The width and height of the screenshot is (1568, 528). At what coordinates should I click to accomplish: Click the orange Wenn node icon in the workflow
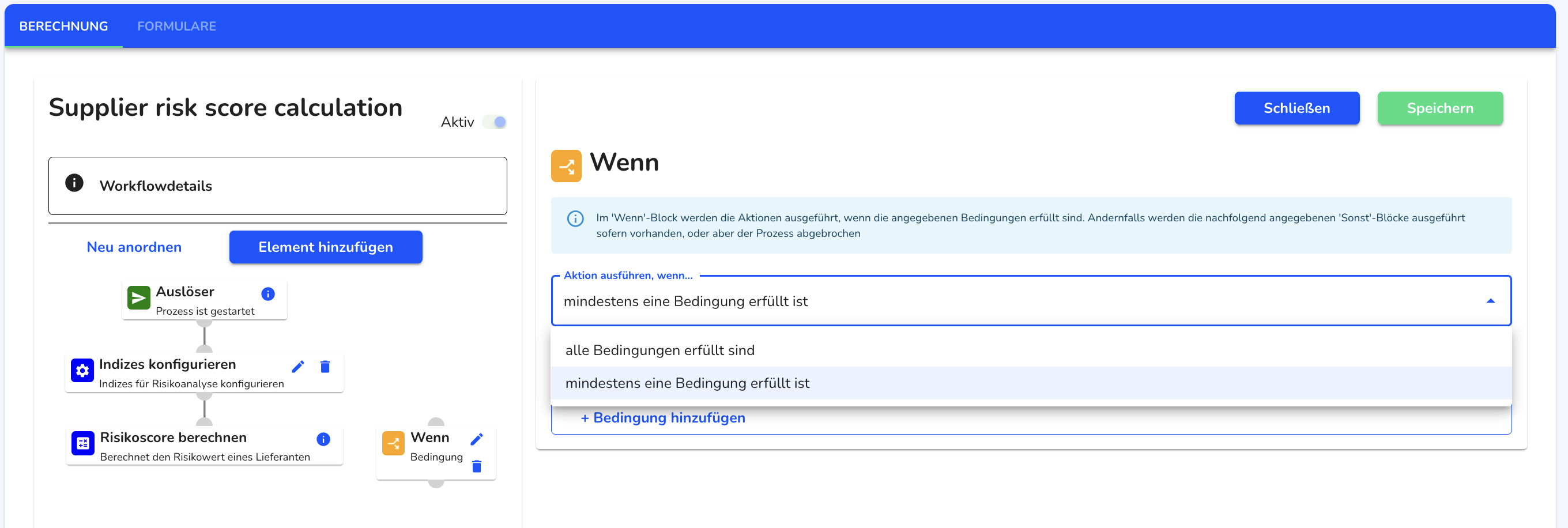click(393, 443)
